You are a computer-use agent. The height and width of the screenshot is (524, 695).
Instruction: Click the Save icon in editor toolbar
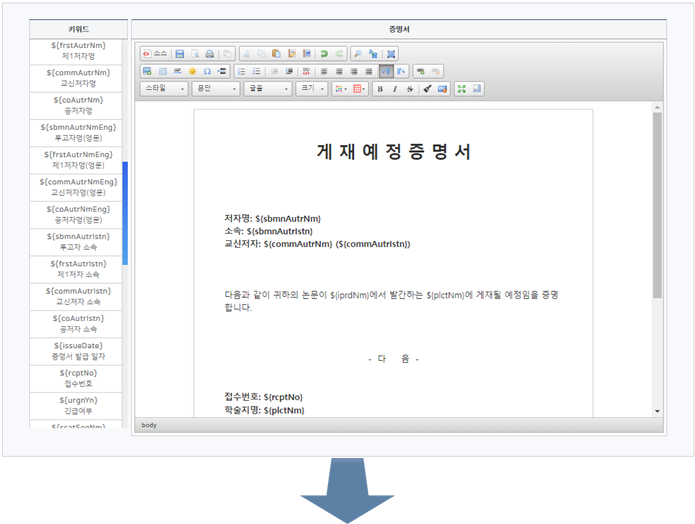tap(180, 53)
